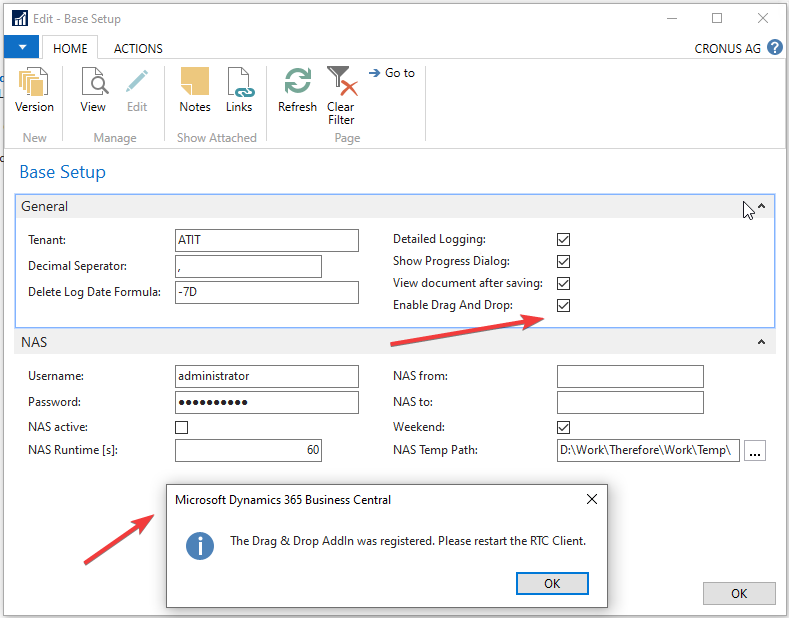Toggle the Show Progress Dialog checkbox

pos(564,262)
